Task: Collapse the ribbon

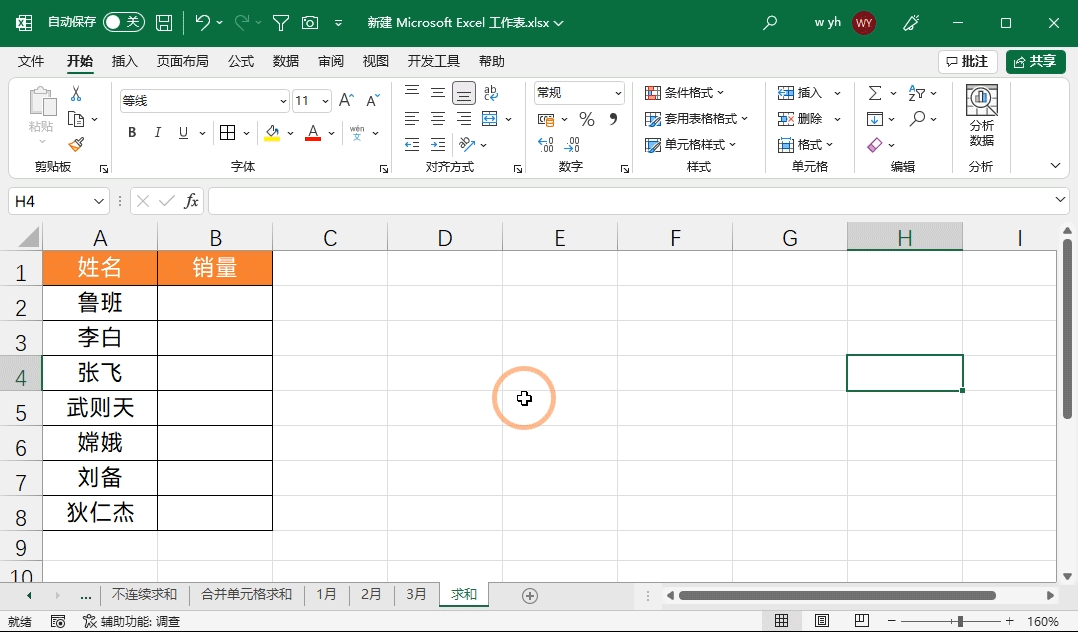Action: [x=1055, y=166]
